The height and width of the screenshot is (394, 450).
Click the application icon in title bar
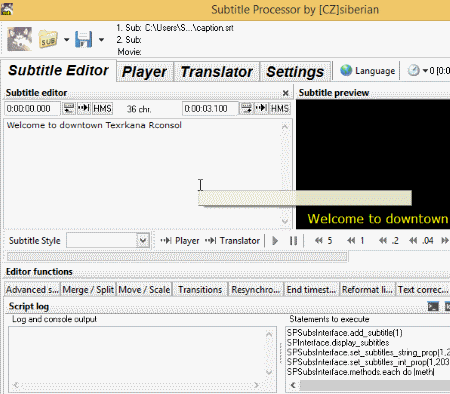tap(7, 9)
